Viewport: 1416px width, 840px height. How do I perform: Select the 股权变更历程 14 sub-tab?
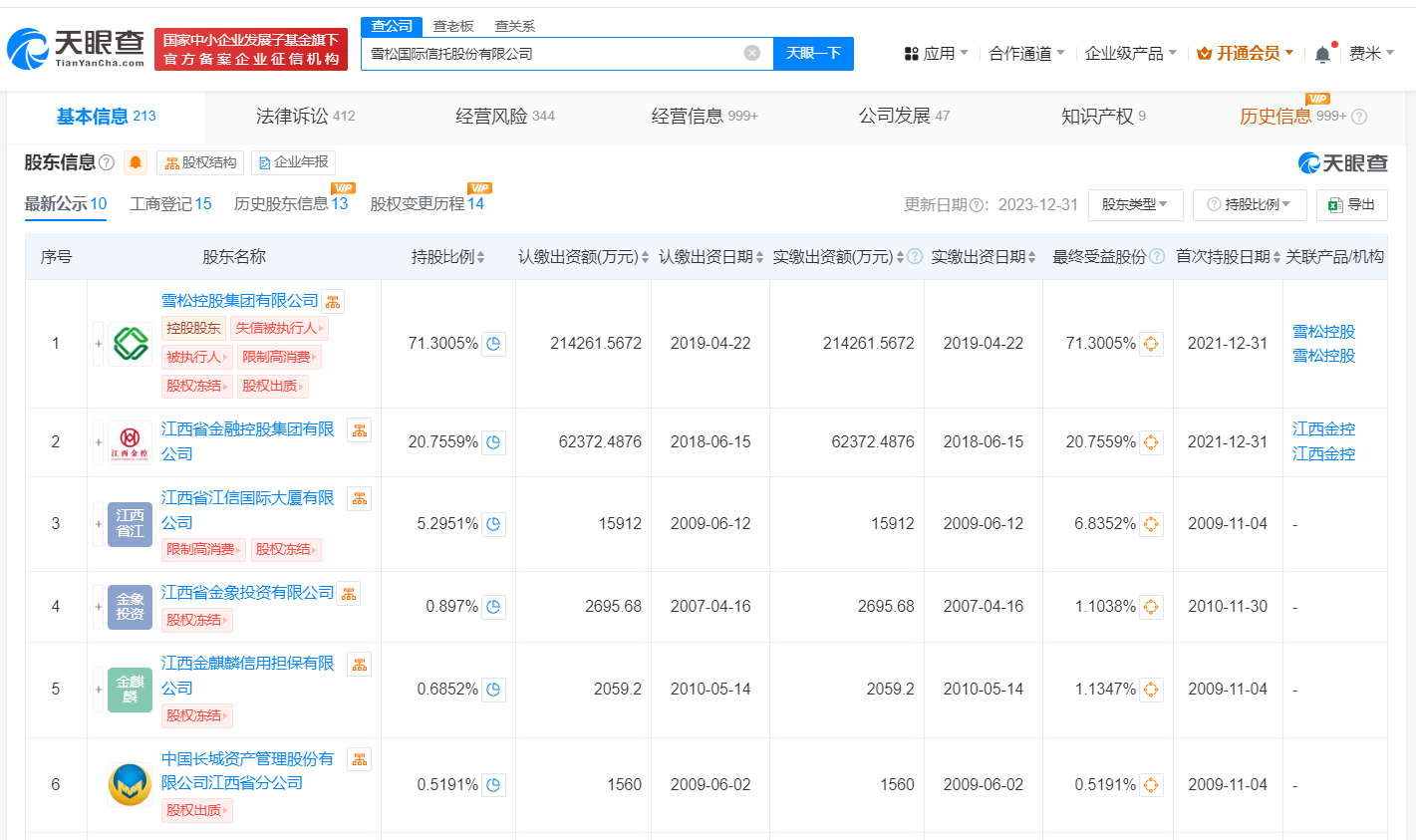427,204
